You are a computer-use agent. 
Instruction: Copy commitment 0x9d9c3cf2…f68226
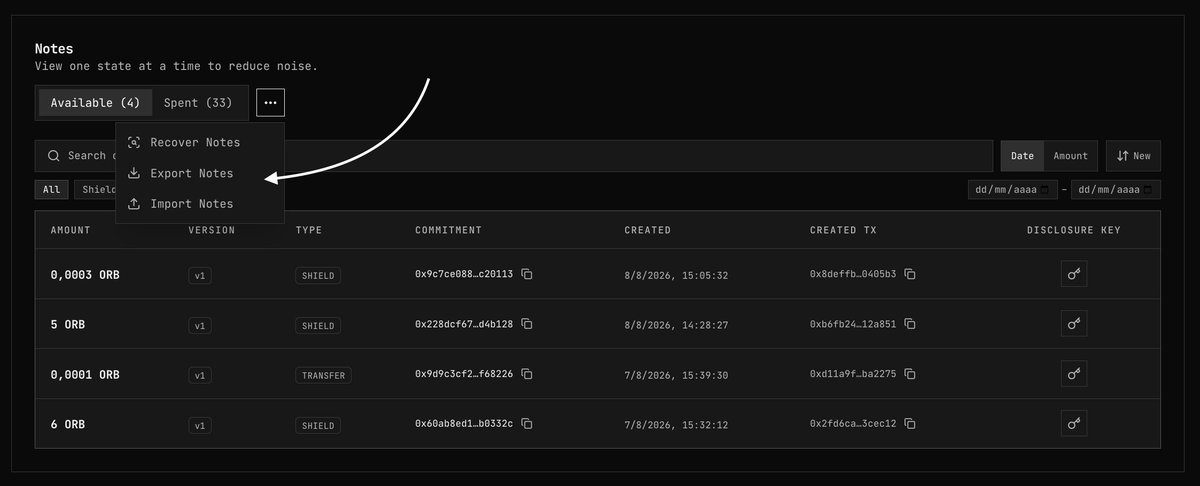click(527, 374)
